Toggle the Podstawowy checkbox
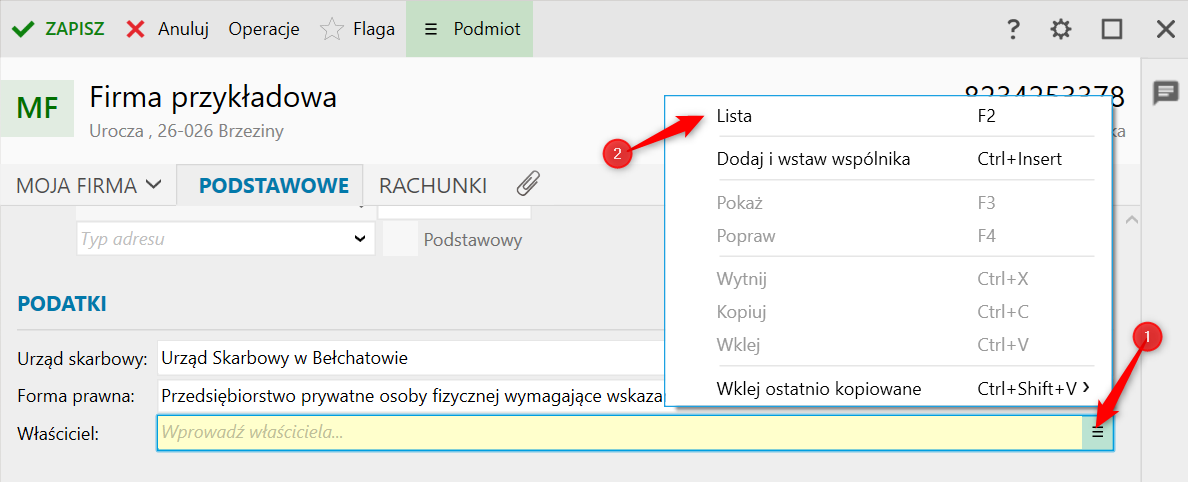Image resolution: width=1188 pixels, height=482 pixels. 400,240
